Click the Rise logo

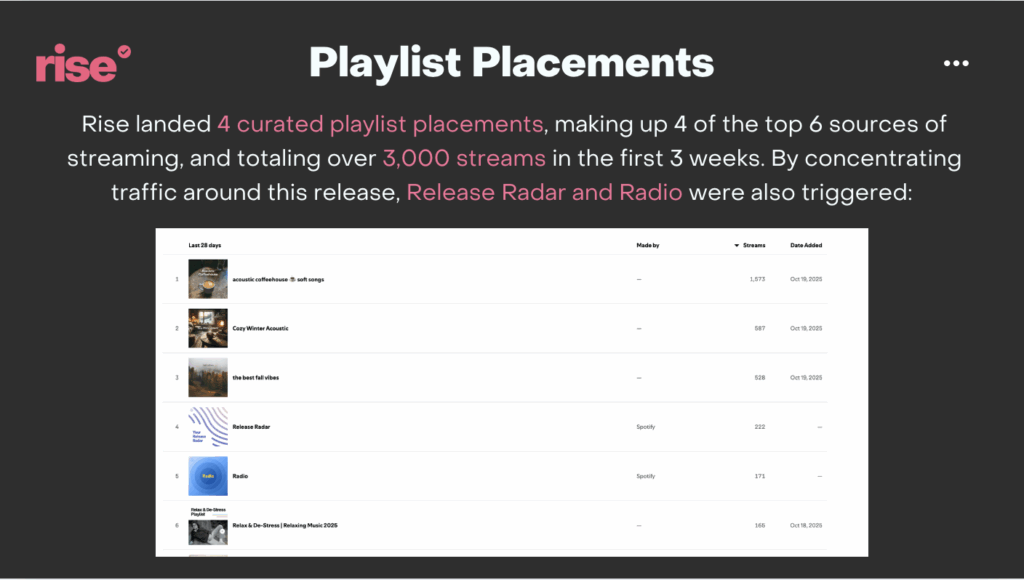click(x=84, y=64)
